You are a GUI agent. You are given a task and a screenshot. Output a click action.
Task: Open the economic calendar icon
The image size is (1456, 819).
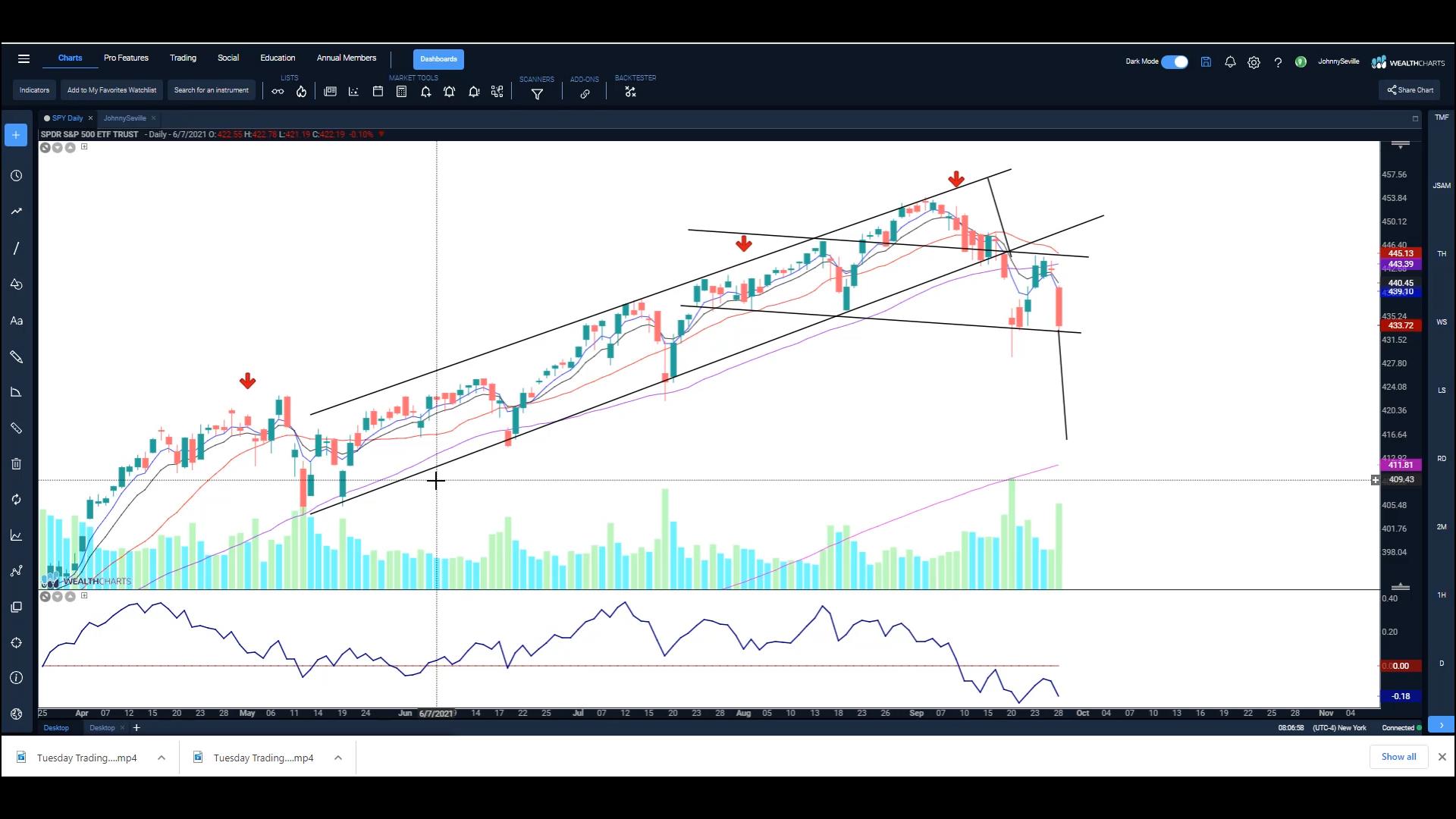(378, 92)
